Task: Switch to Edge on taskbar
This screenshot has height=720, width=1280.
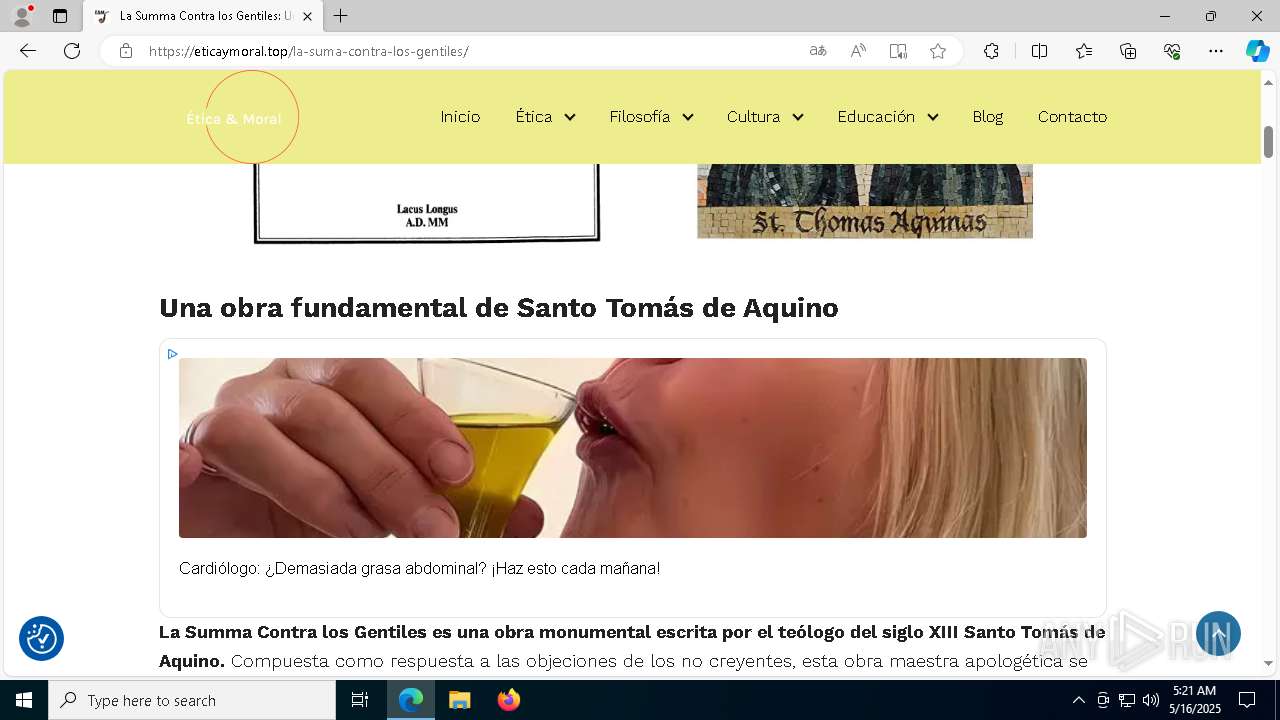Action: [411, 700]
